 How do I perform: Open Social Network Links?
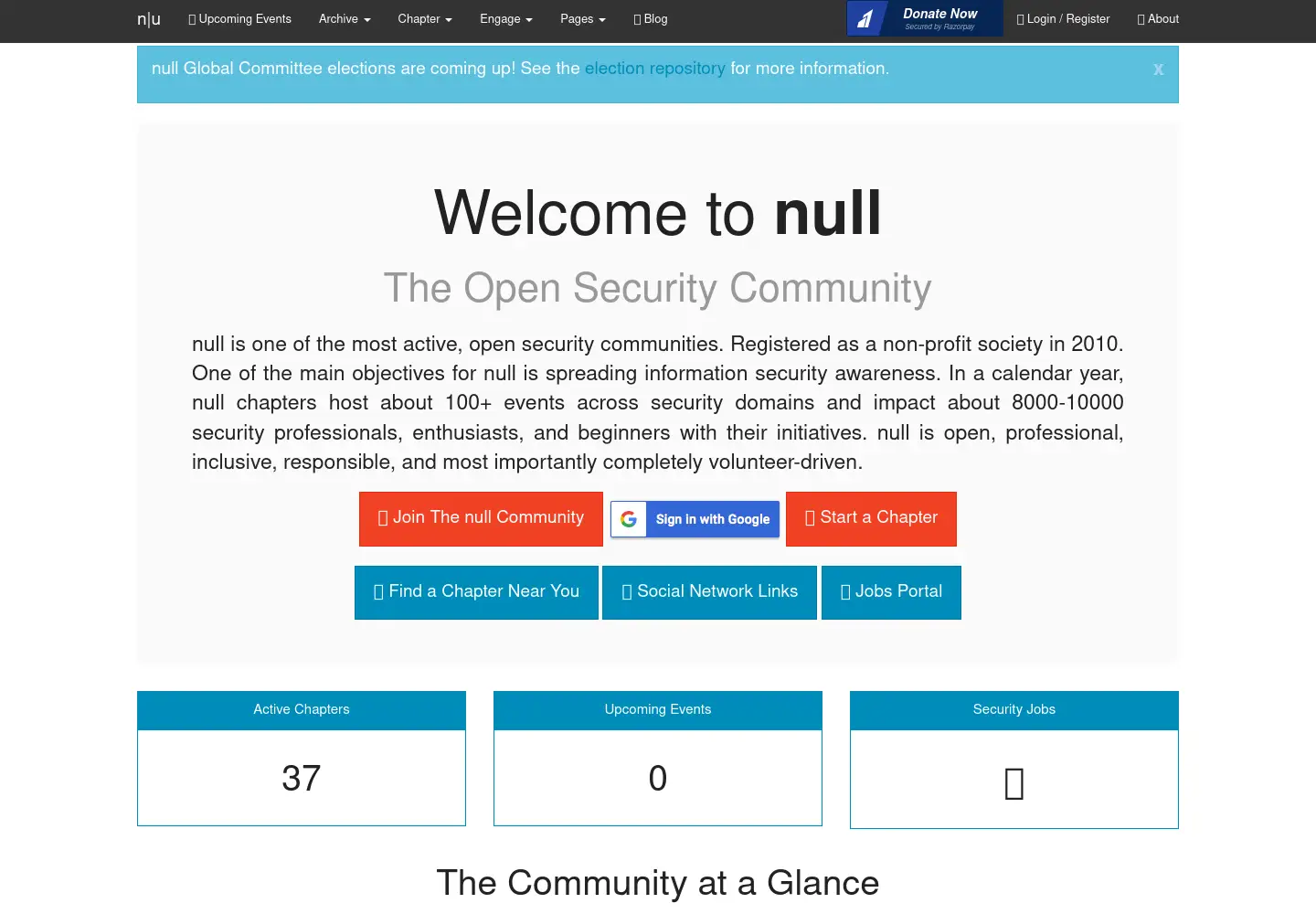pyautogui.click(x=709, y=592)
